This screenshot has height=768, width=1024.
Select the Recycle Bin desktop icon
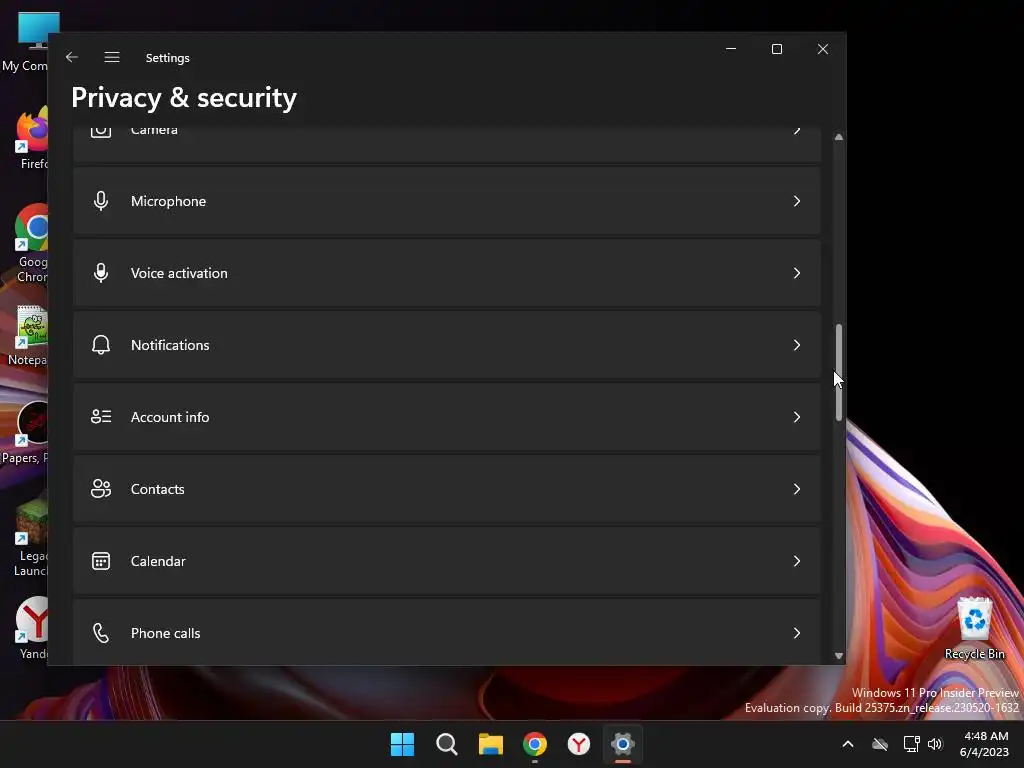[974, 628]
